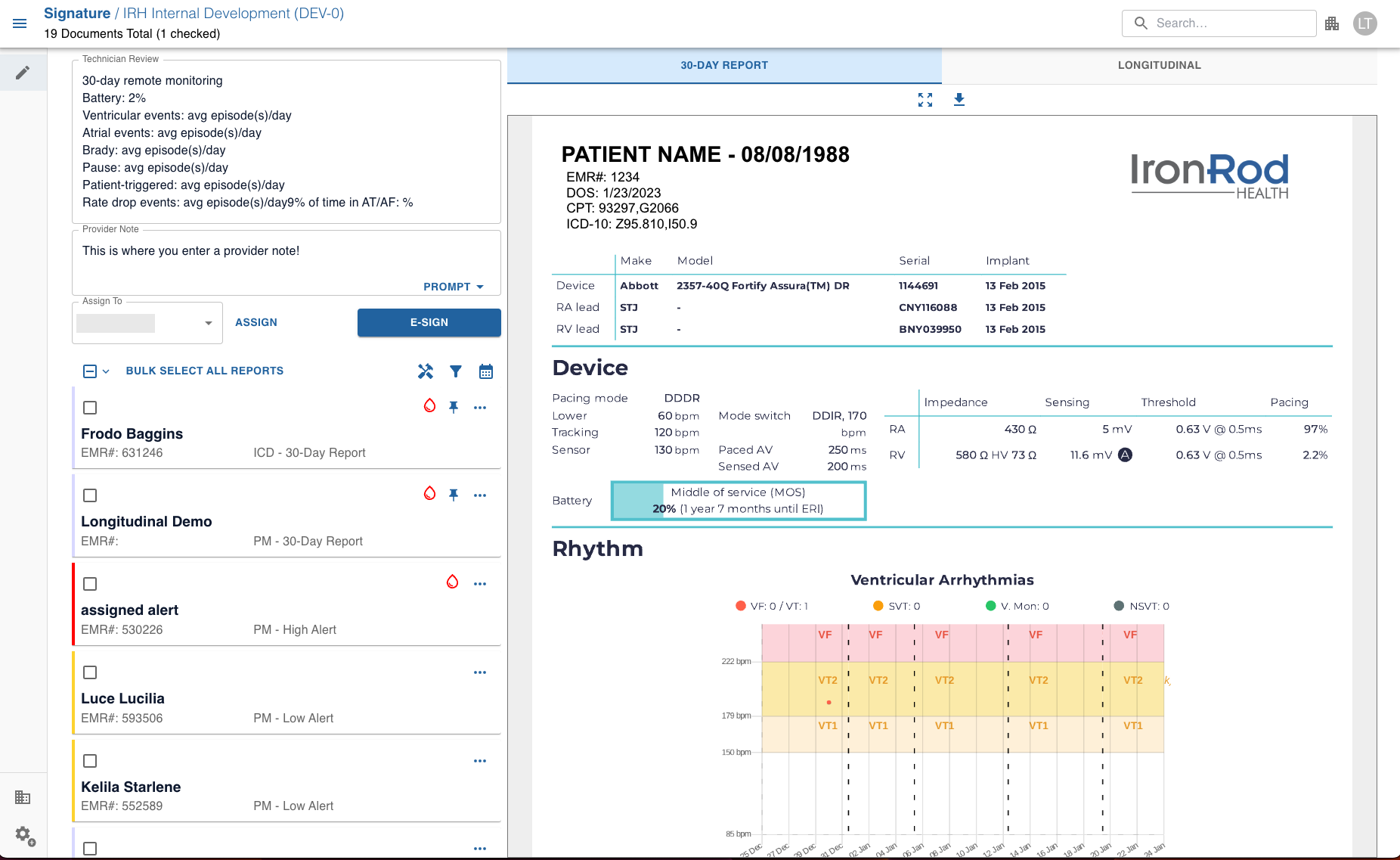This screenshot has width=1400, height=860.
Task: Click BULK SELECT ALL REPORTS
Action: pyautogui.click(x=205, y=371)
